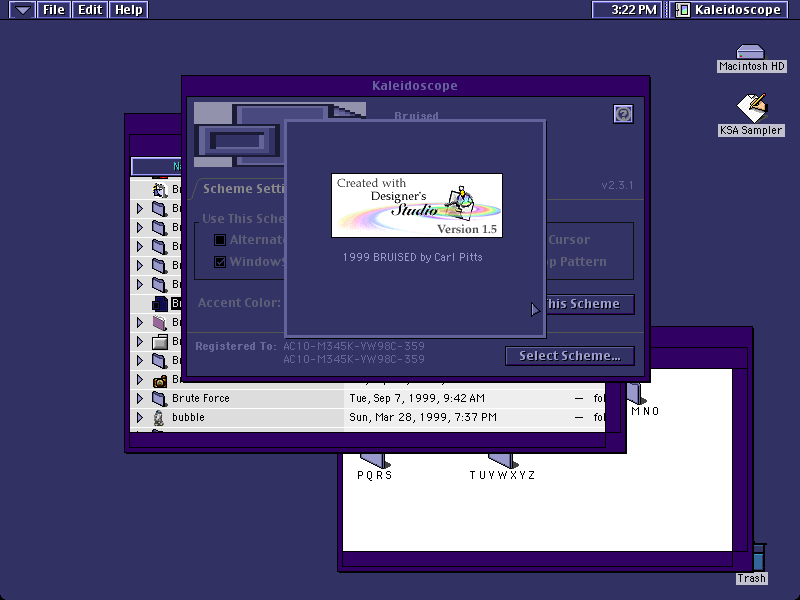This screenshot has width=800, height=600.
Task: Select the Brute Force folder icon
Action: coord(159,398)
